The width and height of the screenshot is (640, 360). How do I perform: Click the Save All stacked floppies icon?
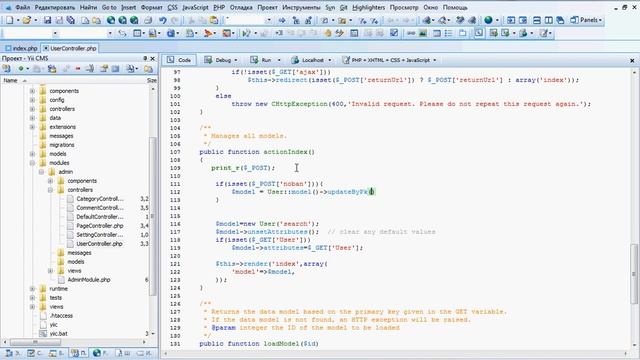pos(71,20)
